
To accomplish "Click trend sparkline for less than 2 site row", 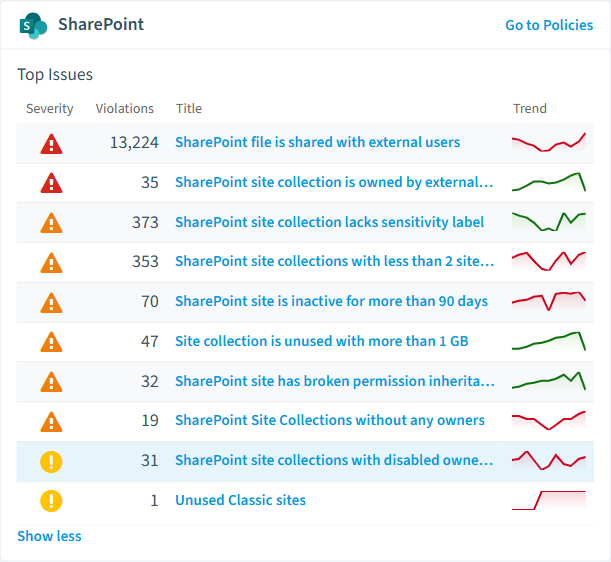I will (549, 261).
